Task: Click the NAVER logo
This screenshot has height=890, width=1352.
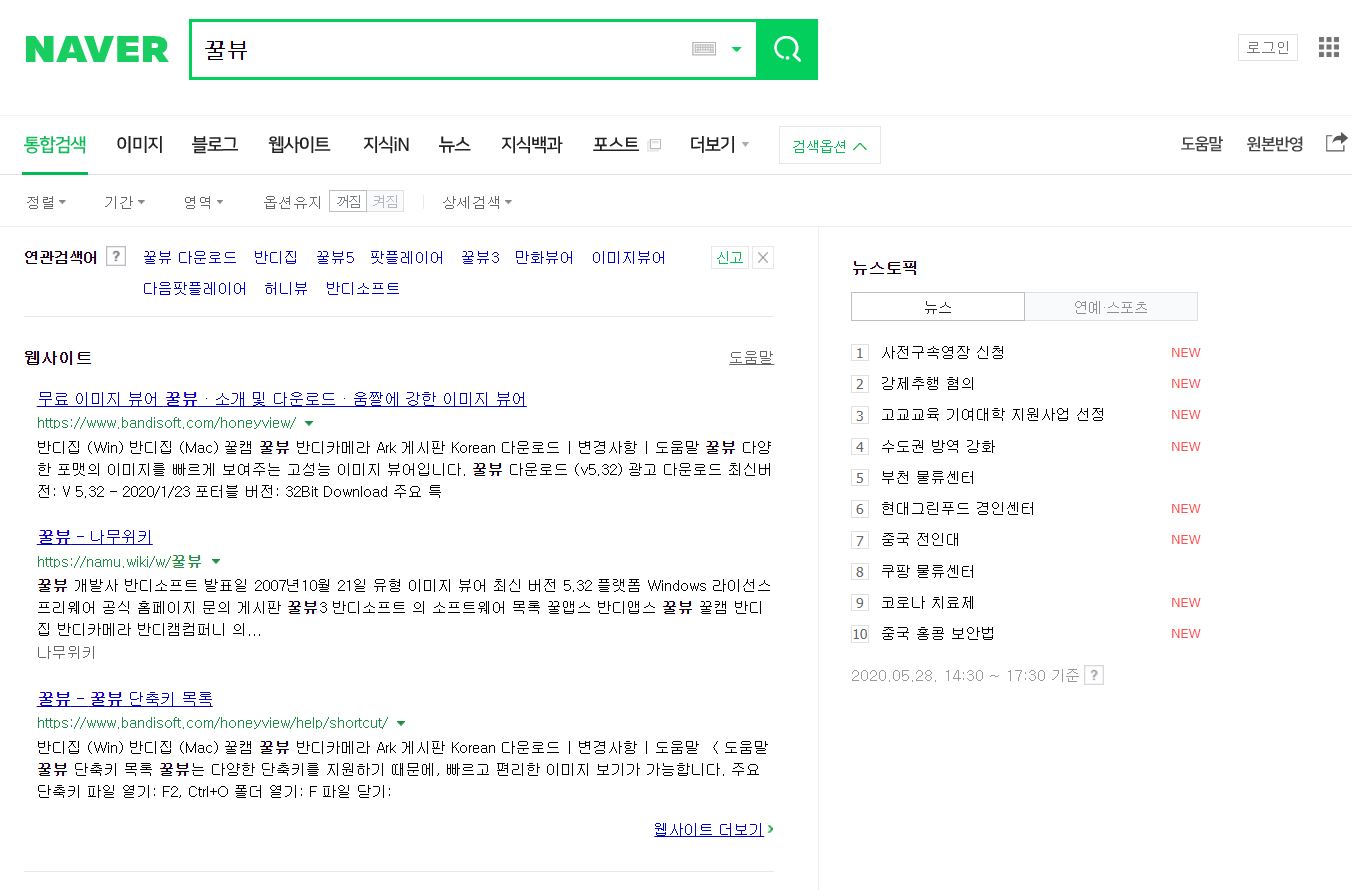Action: [97, 49]
